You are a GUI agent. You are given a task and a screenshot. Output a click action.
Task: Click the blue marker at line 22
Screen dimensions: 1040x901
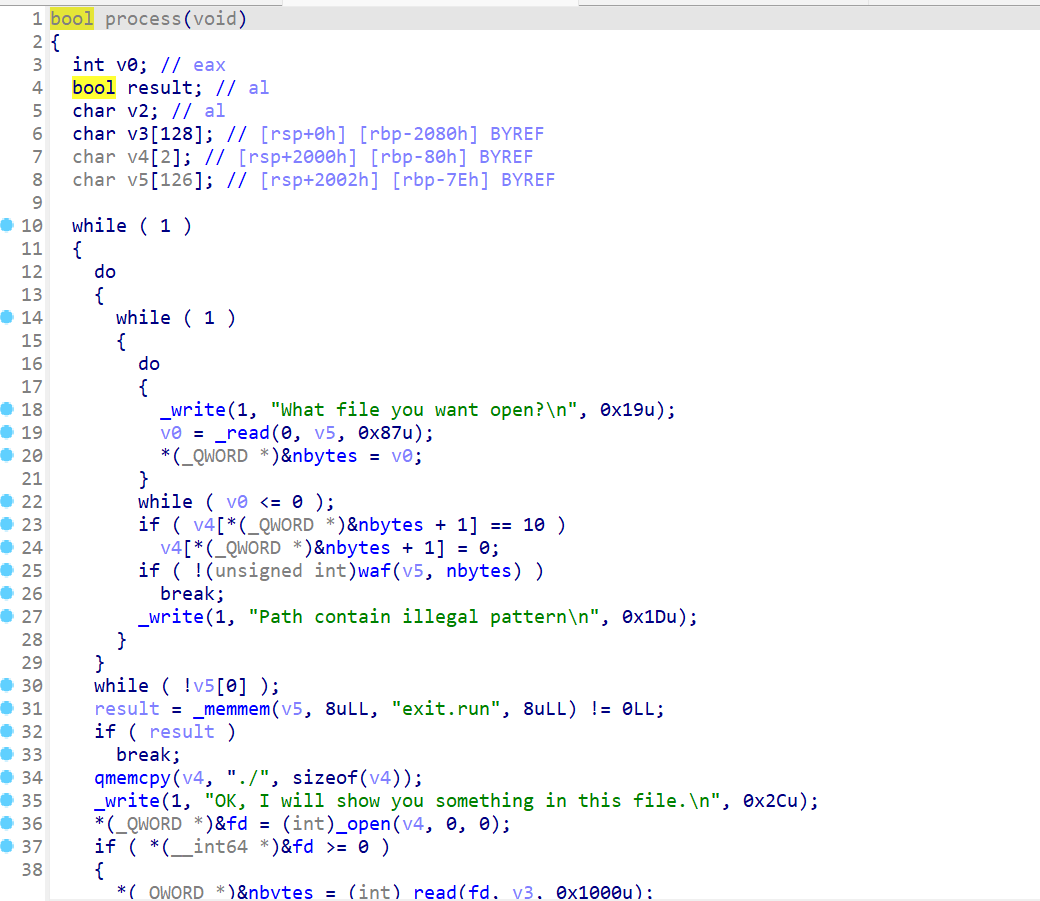pyautogui.click(x=8, y=501)
